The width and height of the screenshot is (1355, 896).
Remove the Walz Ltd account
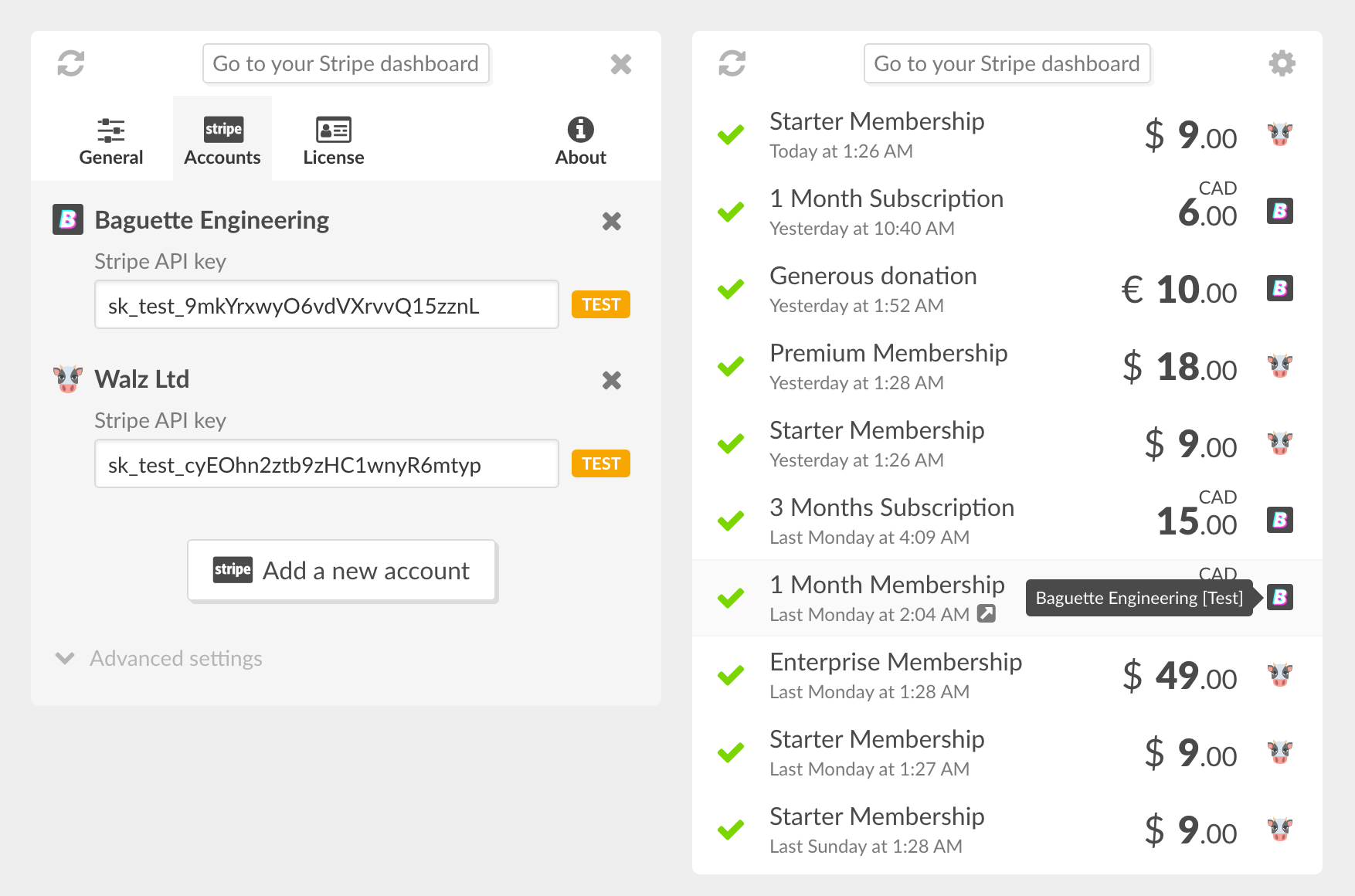(611, 381)
